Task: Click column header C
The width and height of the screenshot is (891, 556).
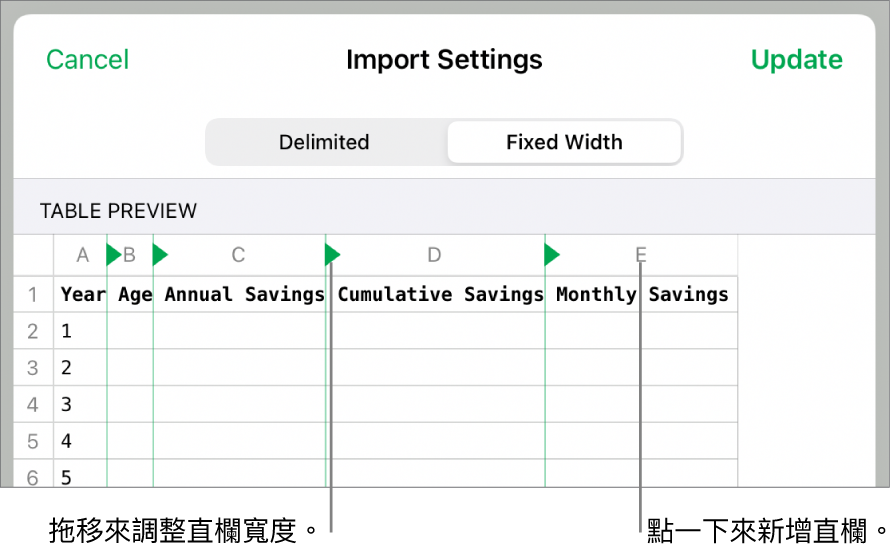Action: click(x=238, y=256)
